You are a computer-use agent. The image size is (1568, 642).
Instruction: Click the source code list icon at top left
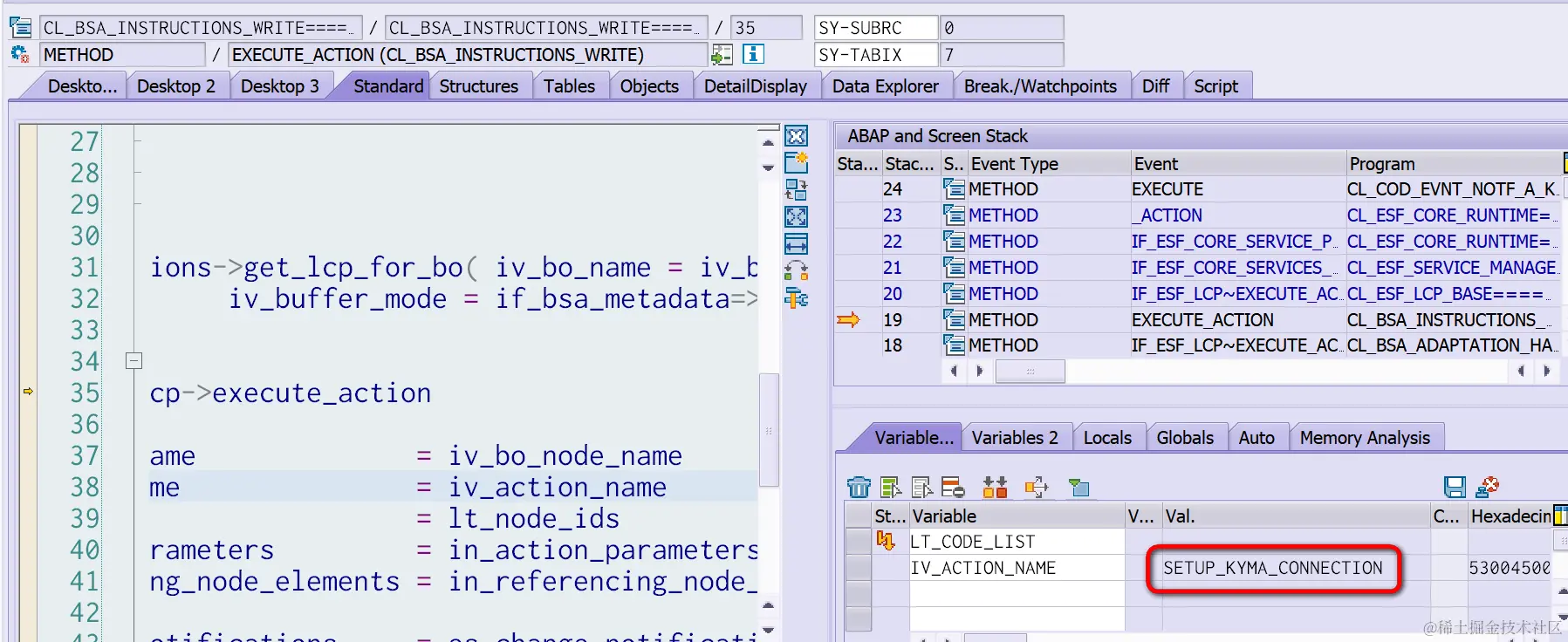(20, 27)
